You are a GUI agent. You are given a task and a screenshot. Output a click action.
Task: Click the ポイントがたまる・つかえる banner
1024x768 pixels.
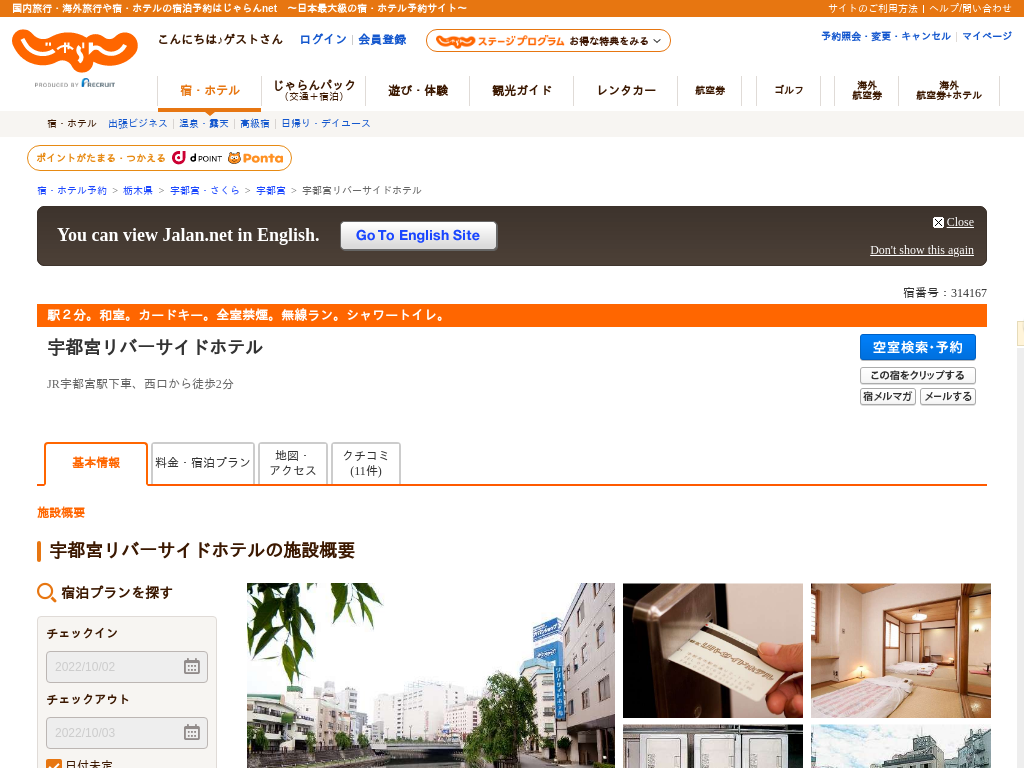(x=159, y=158)
